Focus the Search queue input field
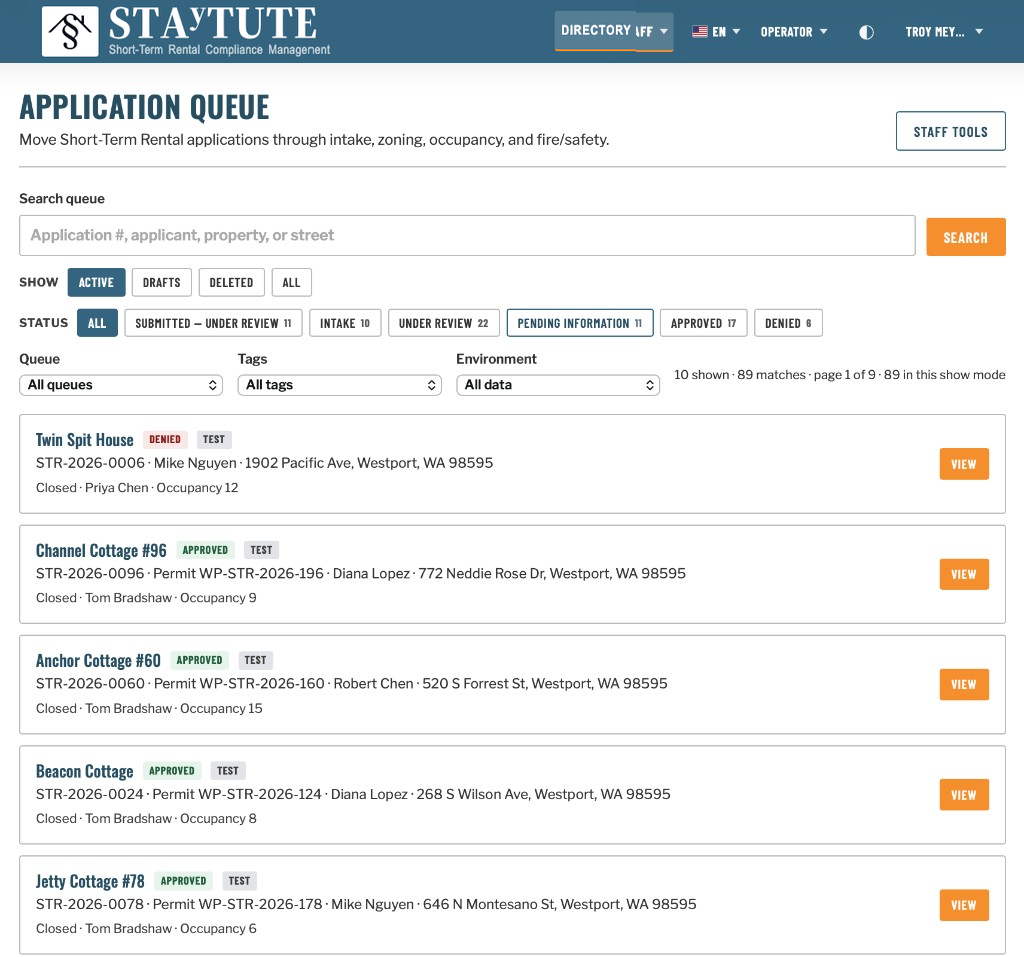Screen dimensions: 1024x957 (x=467, y=235)
